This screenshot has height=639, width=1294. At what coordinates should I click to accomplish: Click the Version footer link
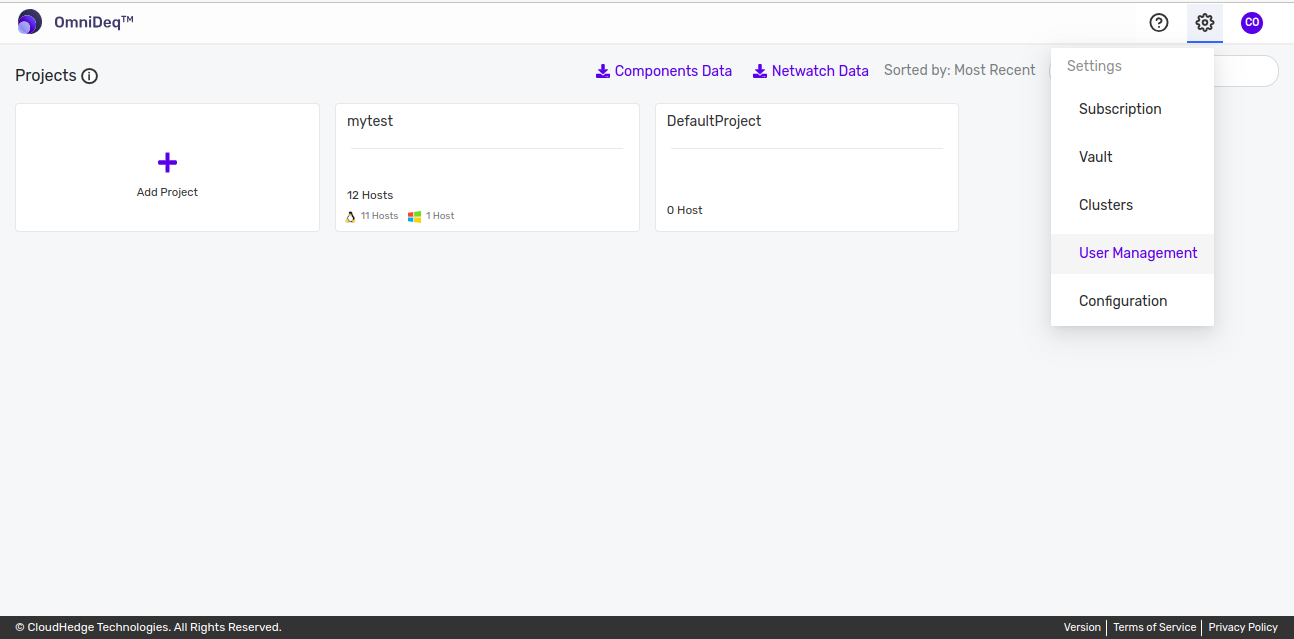pos(1082,627)
